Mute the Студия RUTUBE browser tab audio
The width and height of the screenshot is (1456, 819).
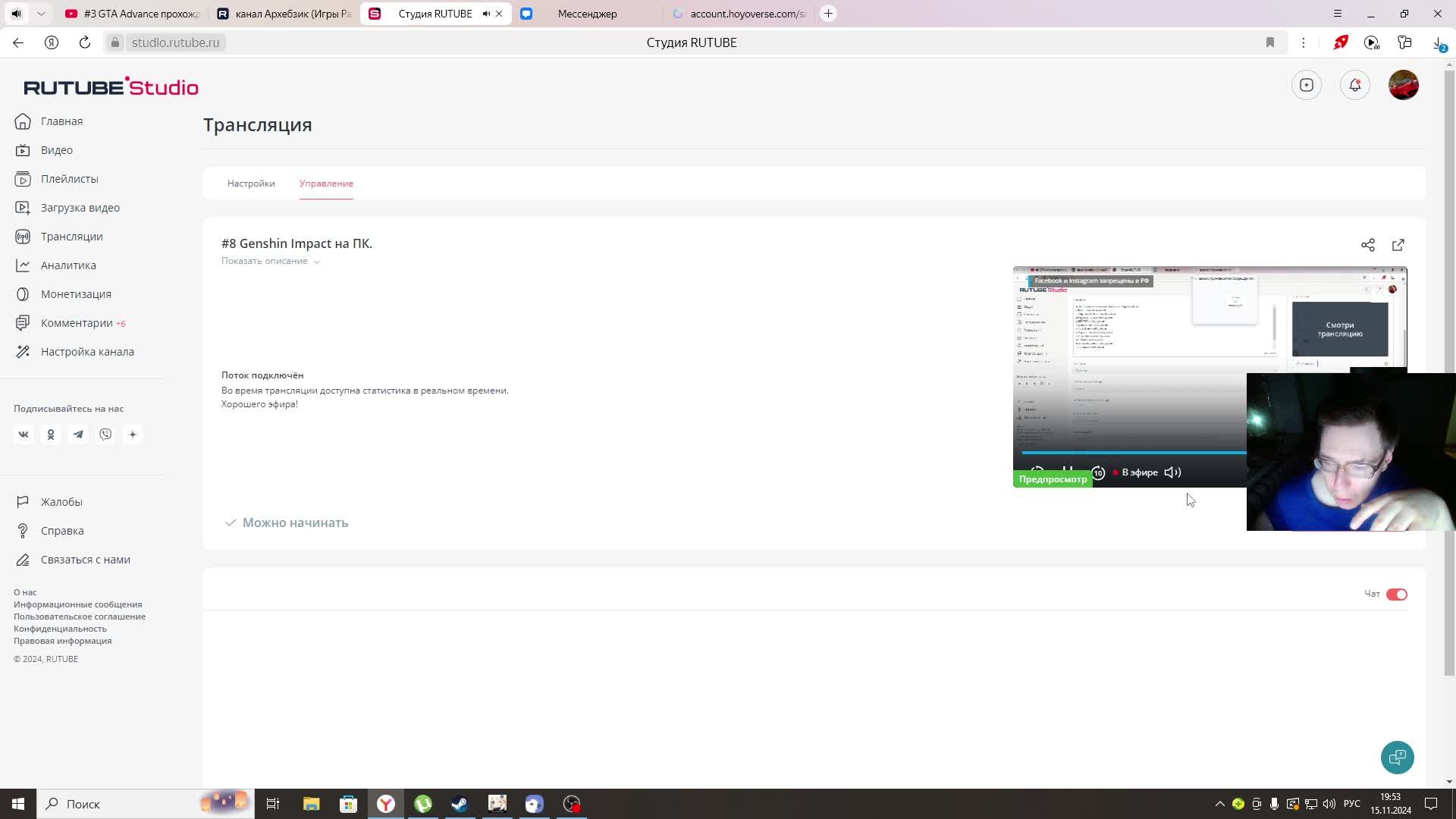click(x=486, y=14)
